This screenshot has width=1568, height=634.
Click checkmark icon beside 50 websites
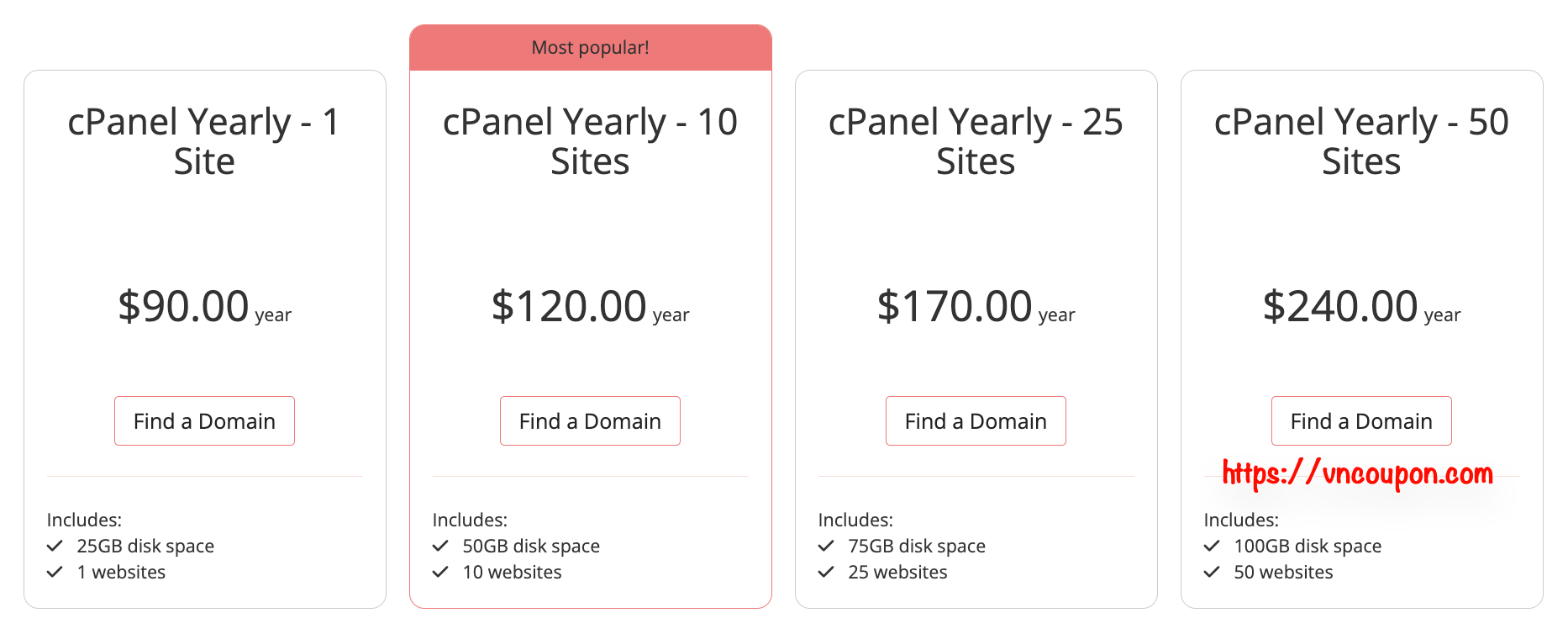tap(1213, 573)
